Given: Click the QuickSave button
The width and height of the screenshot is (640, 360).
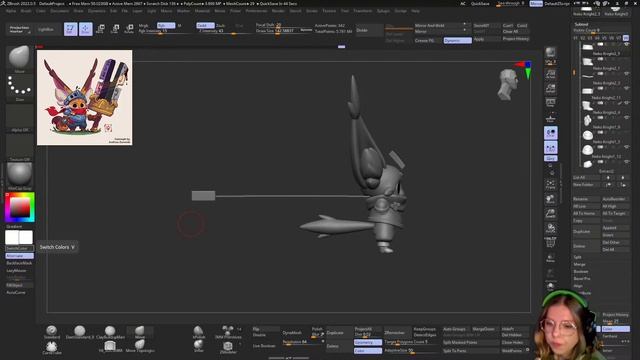Looking at the screenshot, I should click(x=480, y=4).
